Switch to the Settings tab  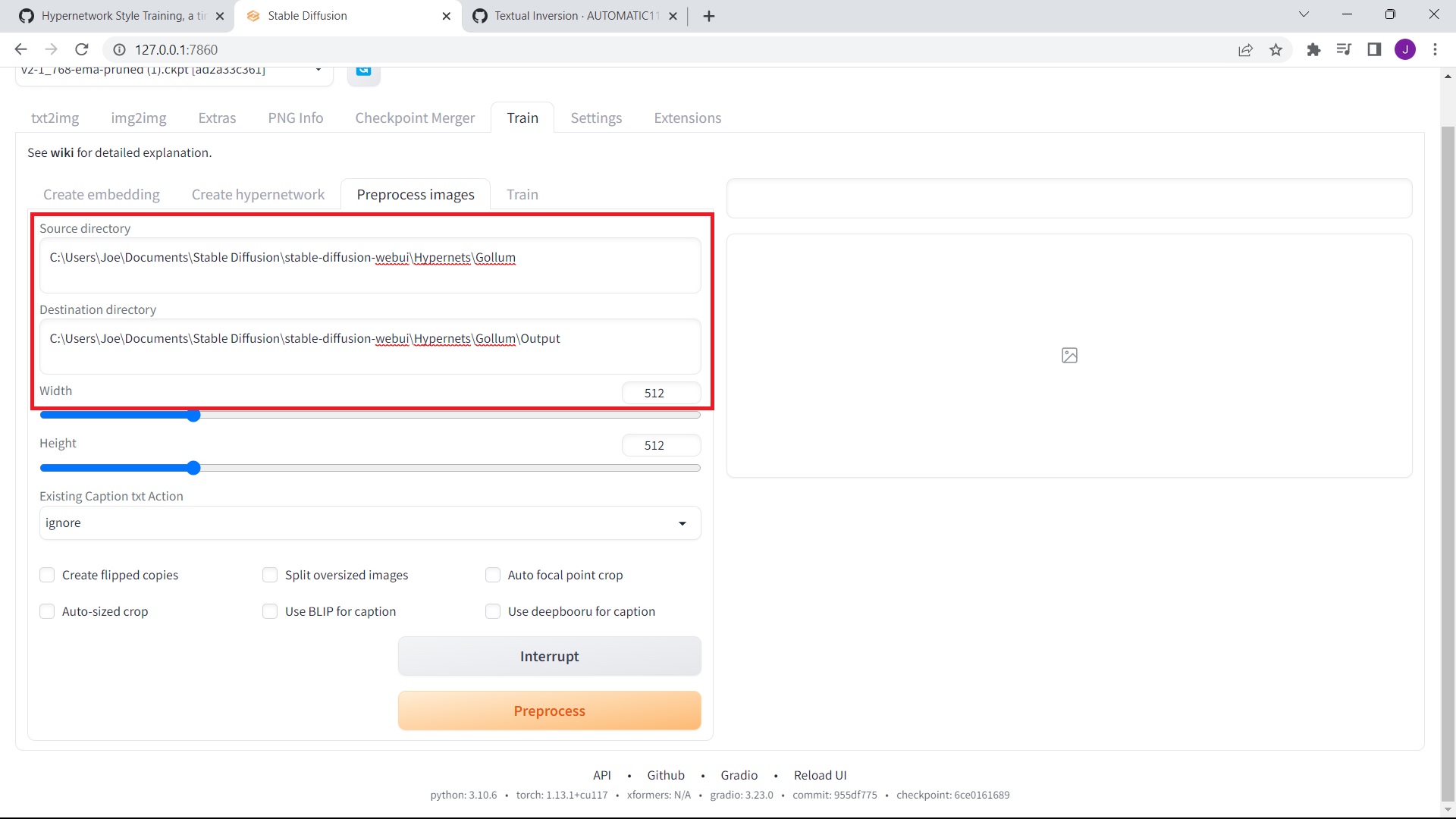[596, 118]
